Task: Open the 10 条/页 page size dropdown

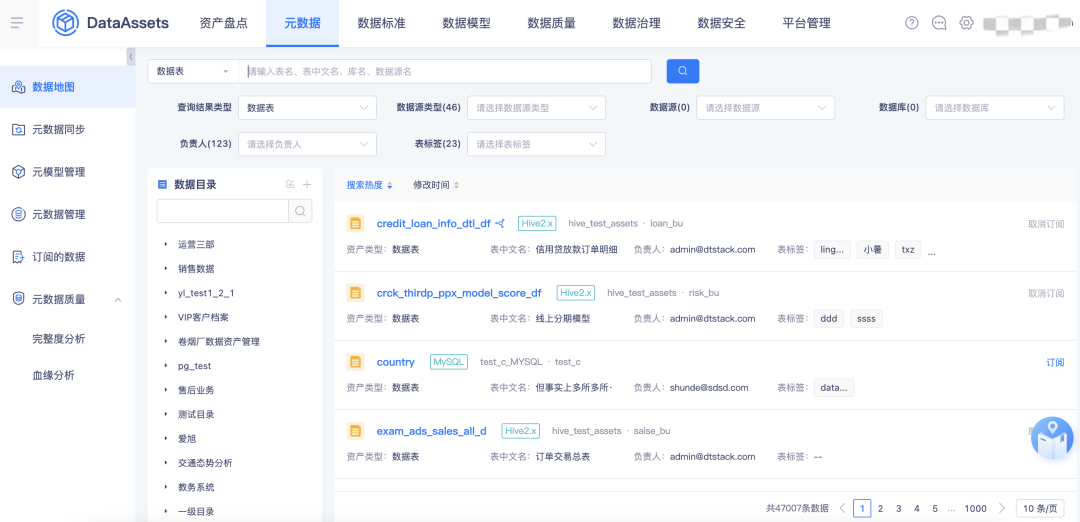Action: pyautogui.click(x=1039, y=508)
